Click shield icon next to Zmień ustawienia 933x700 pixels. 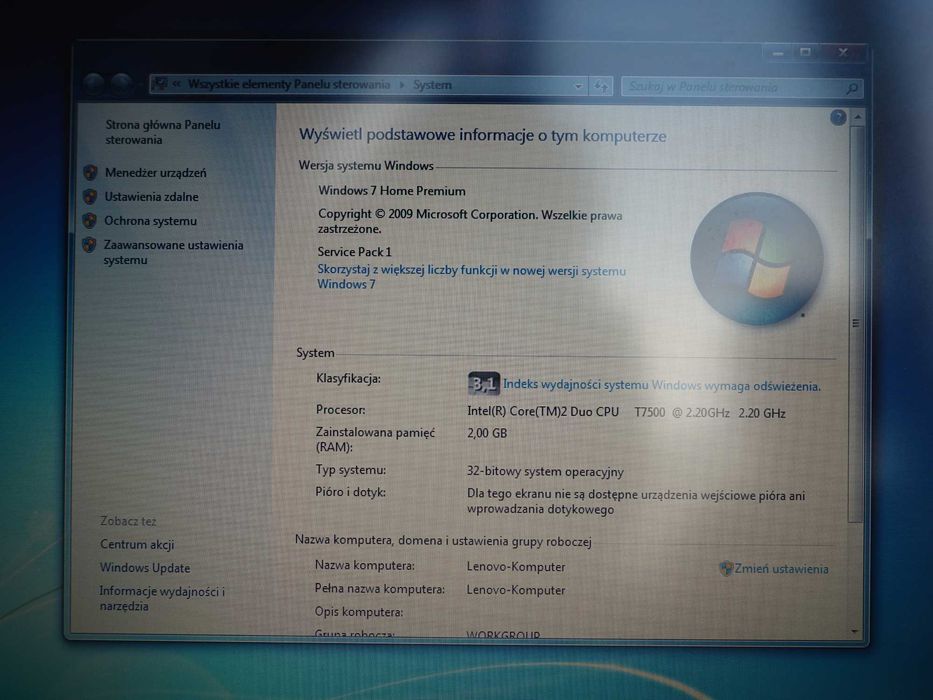[726, 568]
